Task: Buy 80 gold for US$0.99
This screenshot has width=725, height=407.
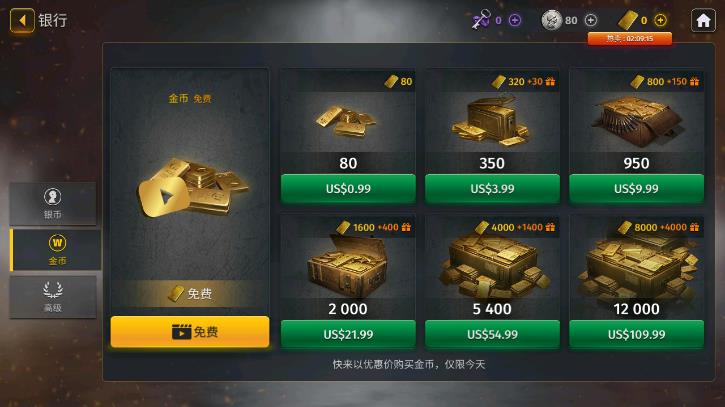Action: tap(348, 189)
